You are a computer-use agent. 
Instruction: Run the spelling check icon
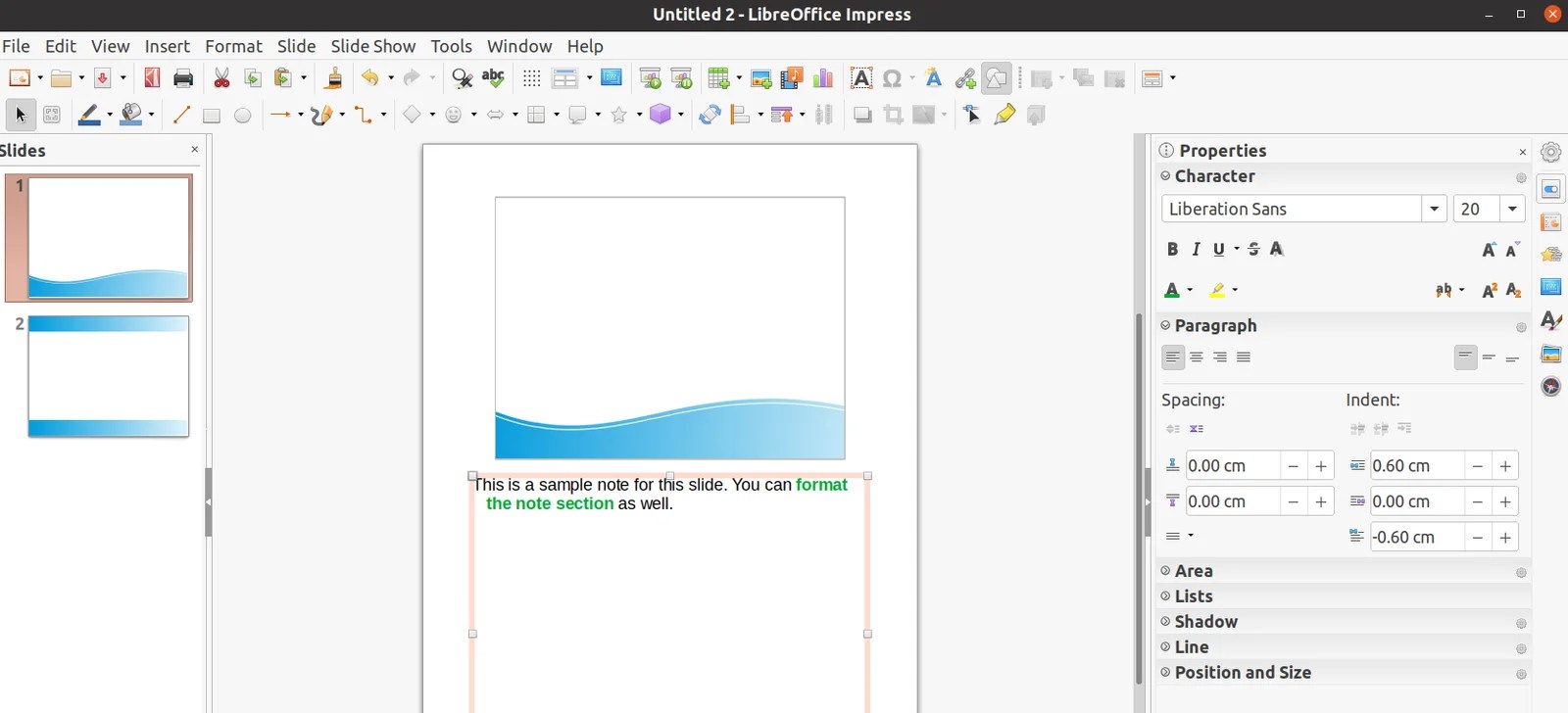click(493, 78)
